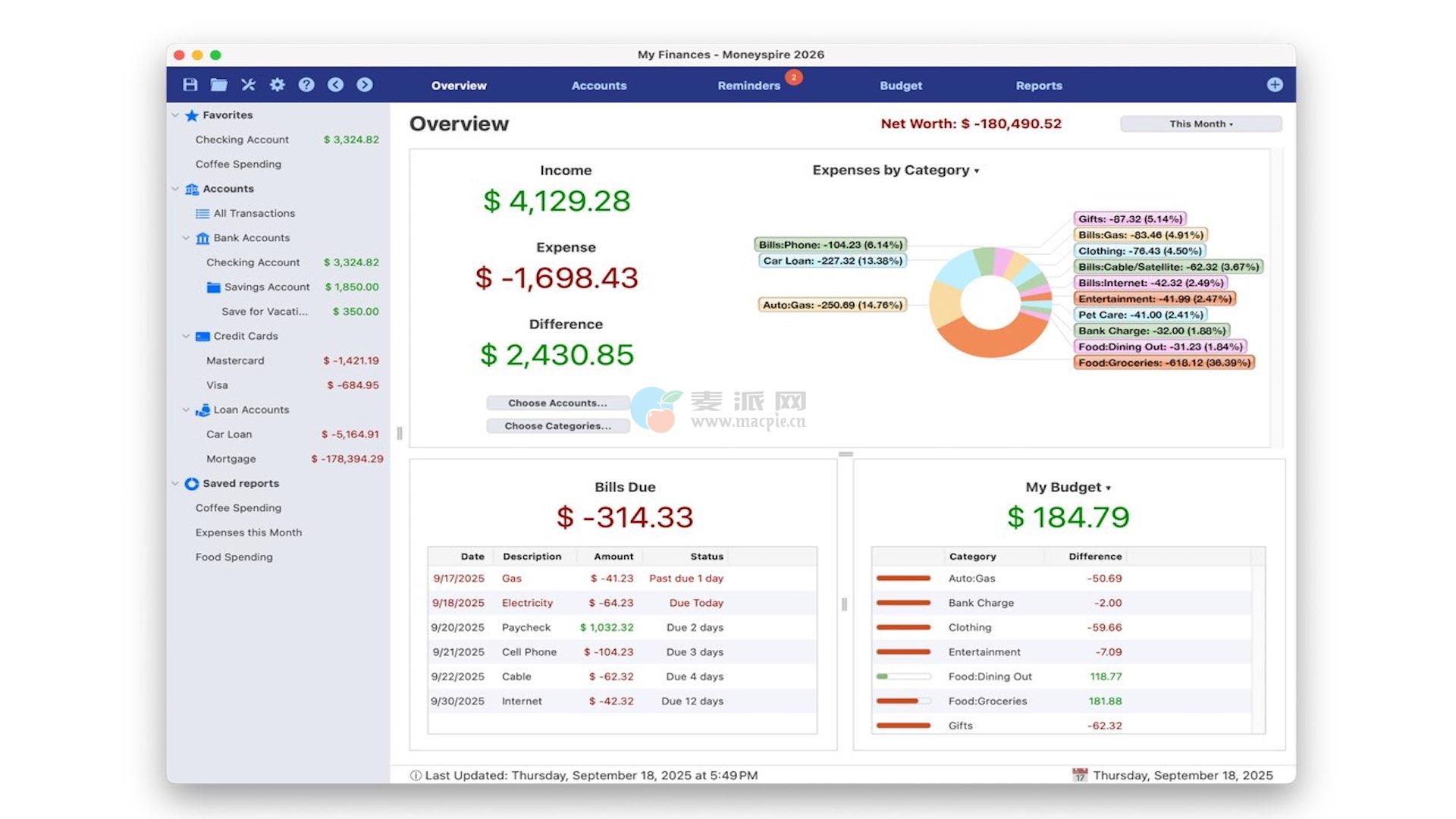Click the Choose Categories button
Screen dimensions: 1456x819
pyautogui.click(x=557, y=426)
